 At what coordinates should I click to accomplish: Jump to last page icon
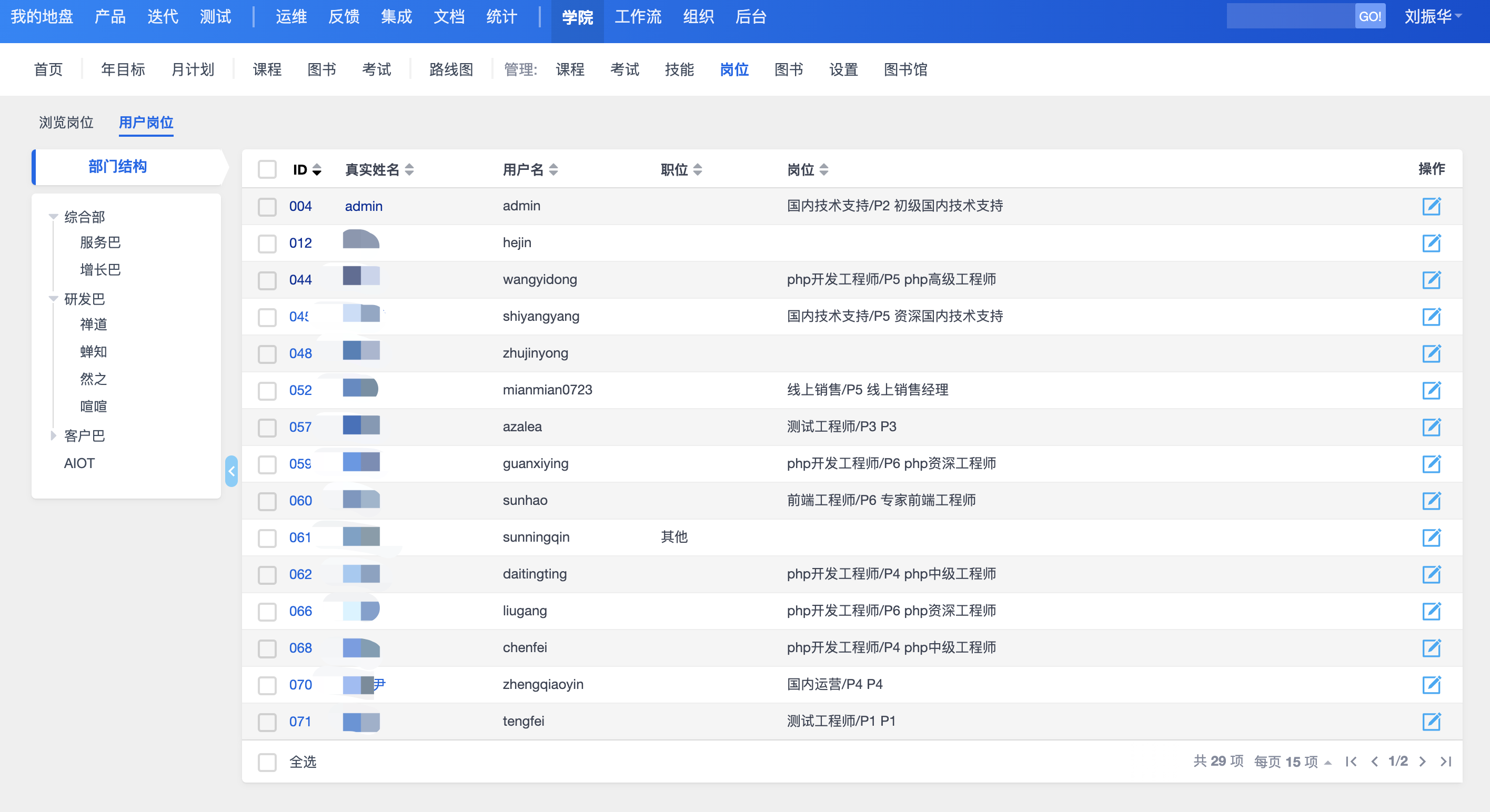1445,762
